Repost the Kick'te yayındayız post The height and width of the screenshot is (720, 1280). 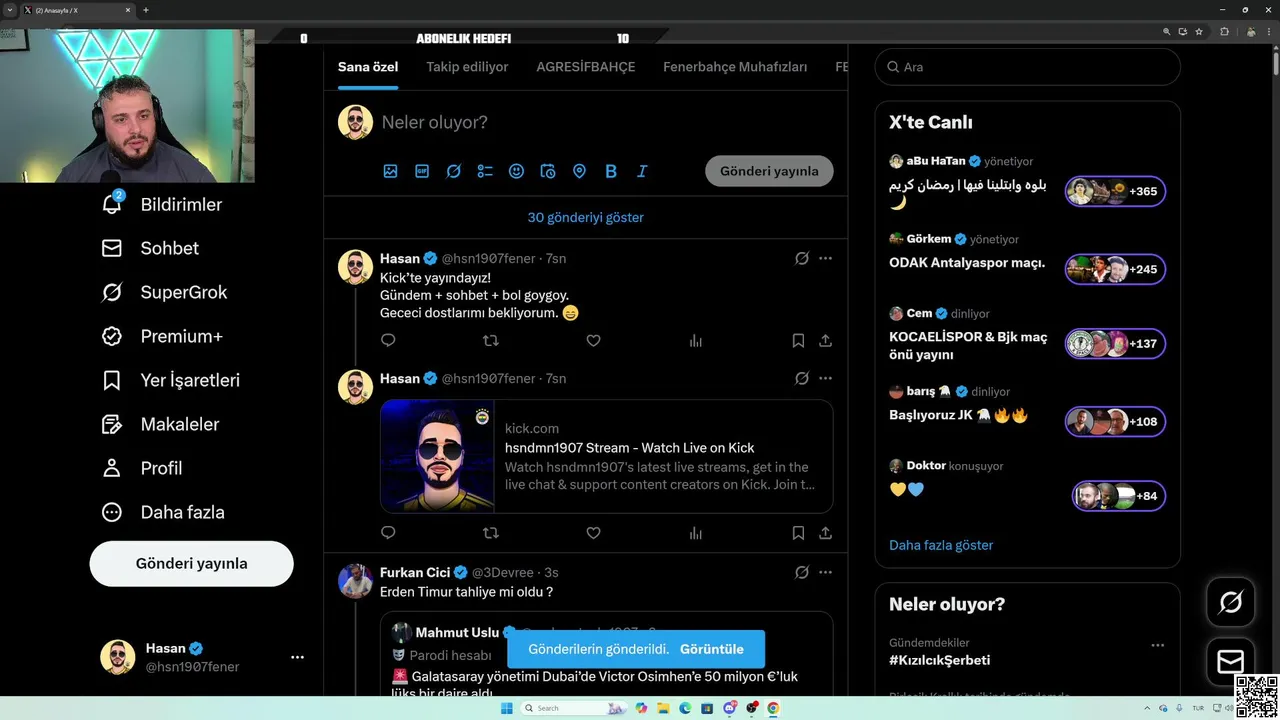pos(490,340)
